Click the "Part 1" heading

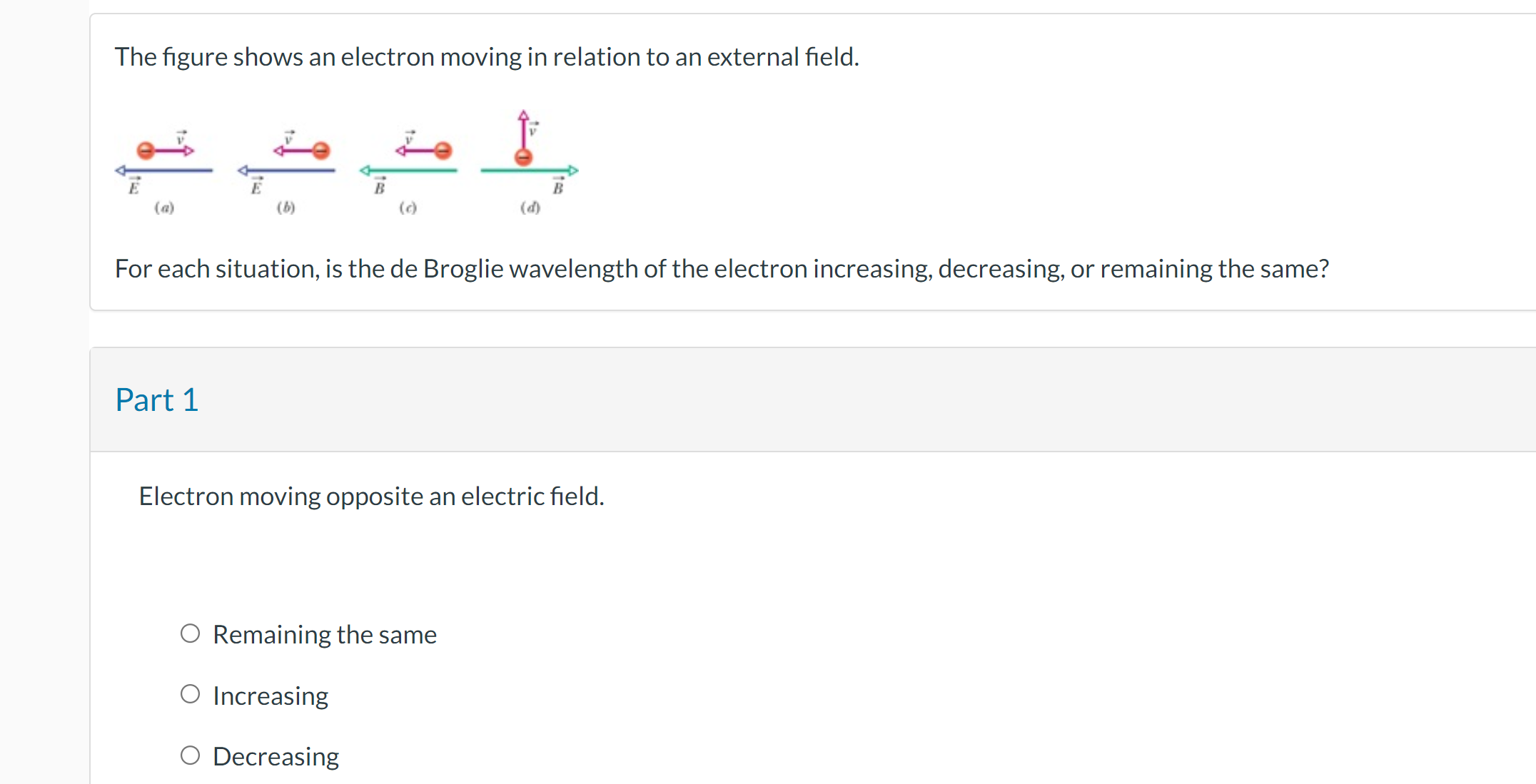coord(156,399)
